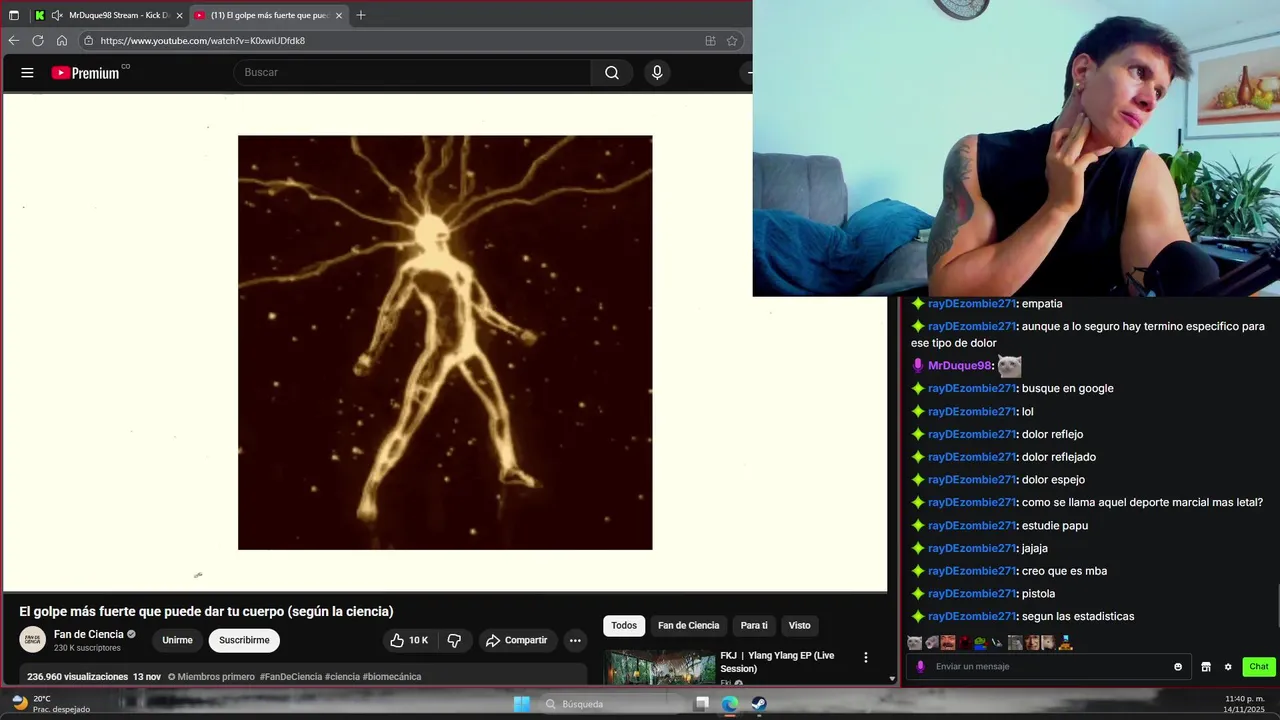Viewport: 1280px width, 720px height.
Task: Reload the page with the refresh icon
Action: tap(38, 41)
